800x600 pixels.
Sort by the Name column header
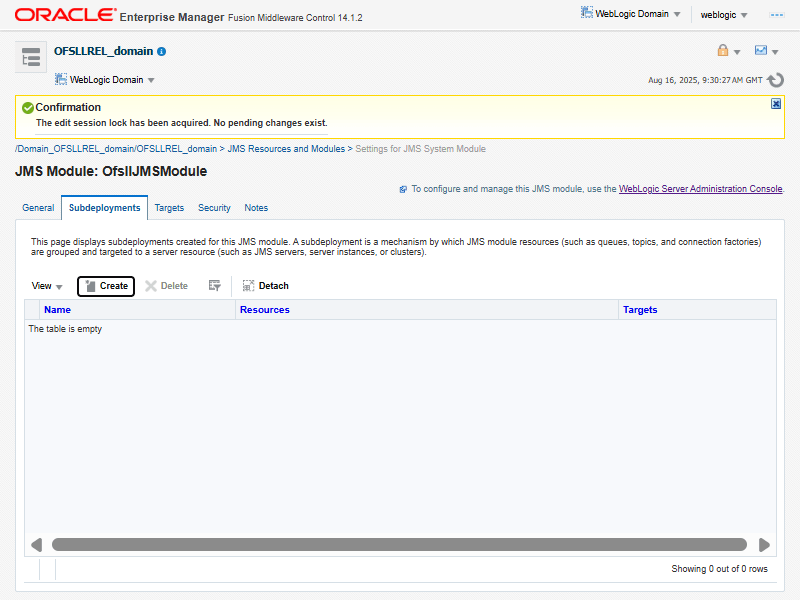click(57, 310)
